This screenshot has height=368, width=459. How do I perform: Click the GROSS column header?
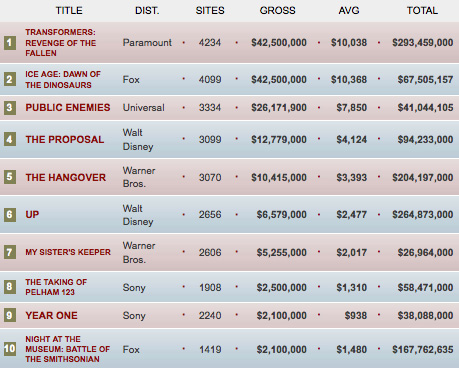[277, 10]
